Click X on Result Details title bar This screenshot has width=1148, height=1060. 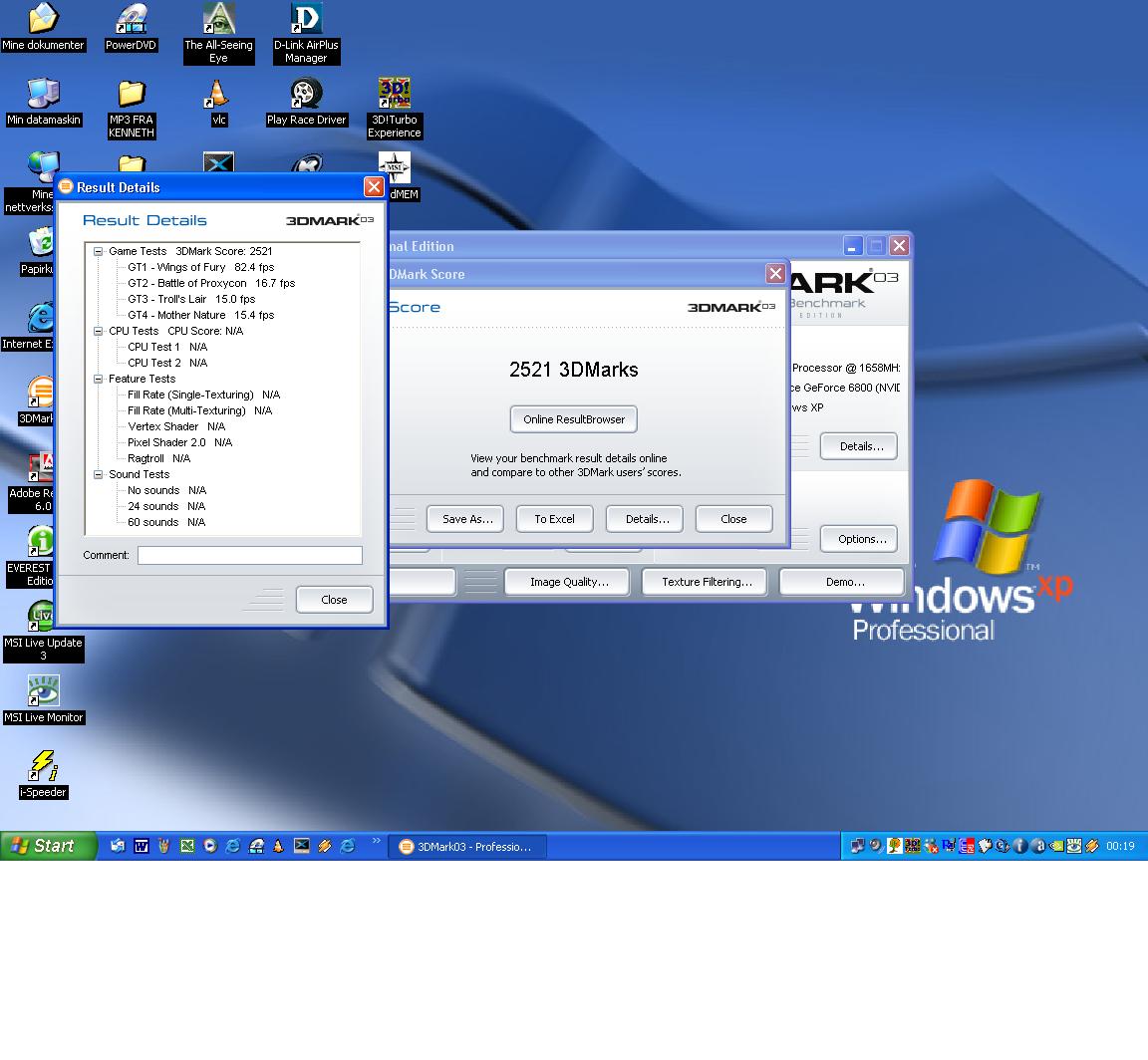coord(374,186)
